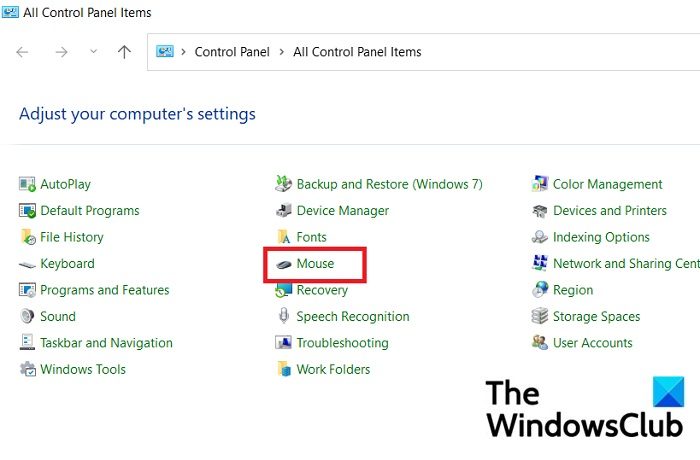
Task: Click Control Panel icon in address bar
Action: [164, 52]
